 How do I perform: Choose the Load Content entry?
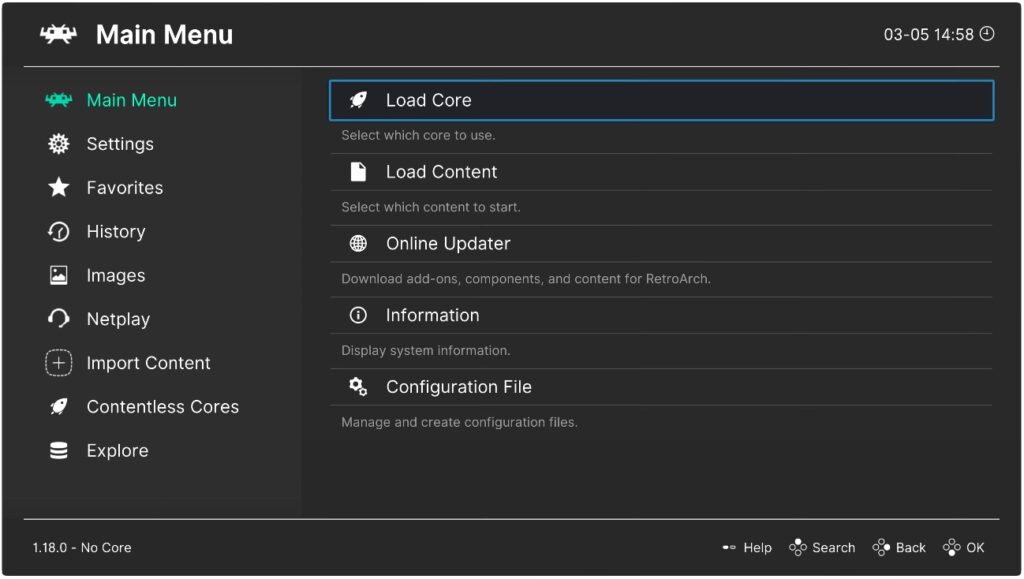[662, 172]
